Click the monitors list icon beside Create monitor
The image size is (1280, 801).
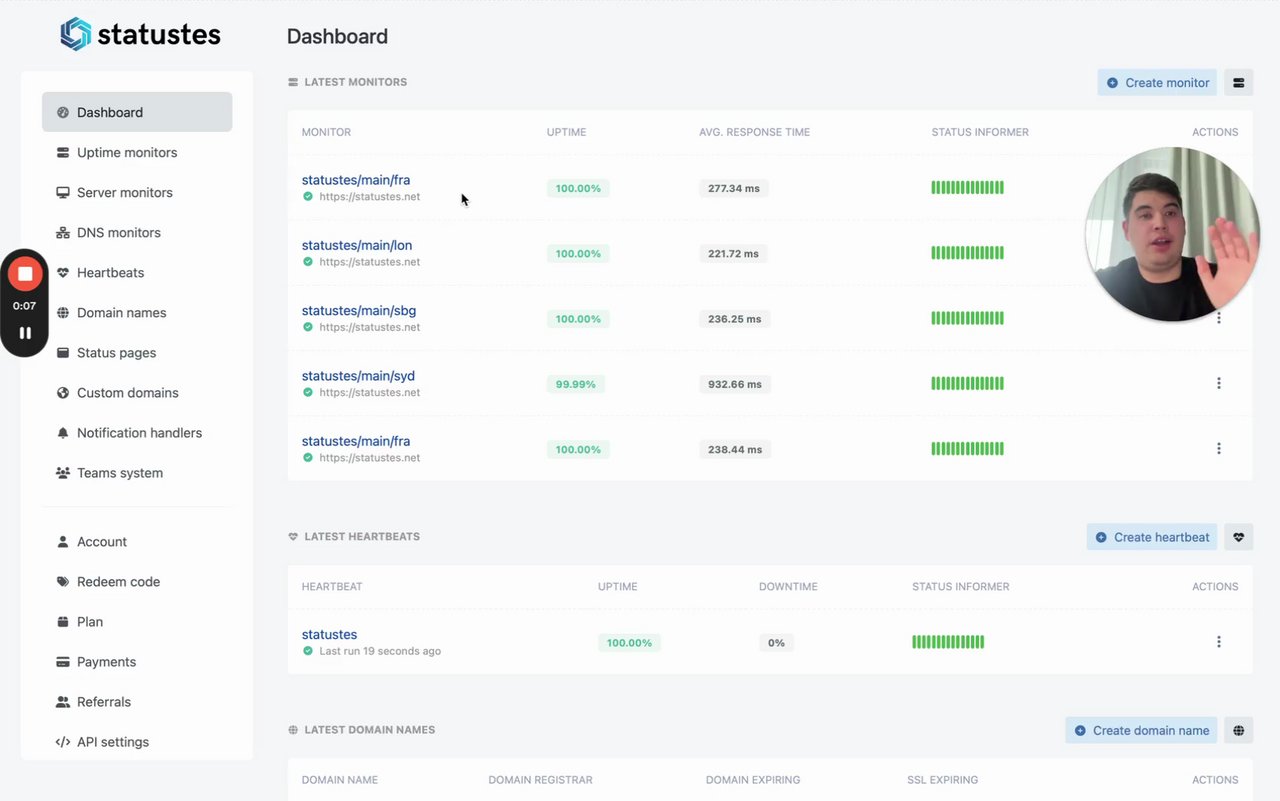pyautogui.click(x=1238, y=82)
